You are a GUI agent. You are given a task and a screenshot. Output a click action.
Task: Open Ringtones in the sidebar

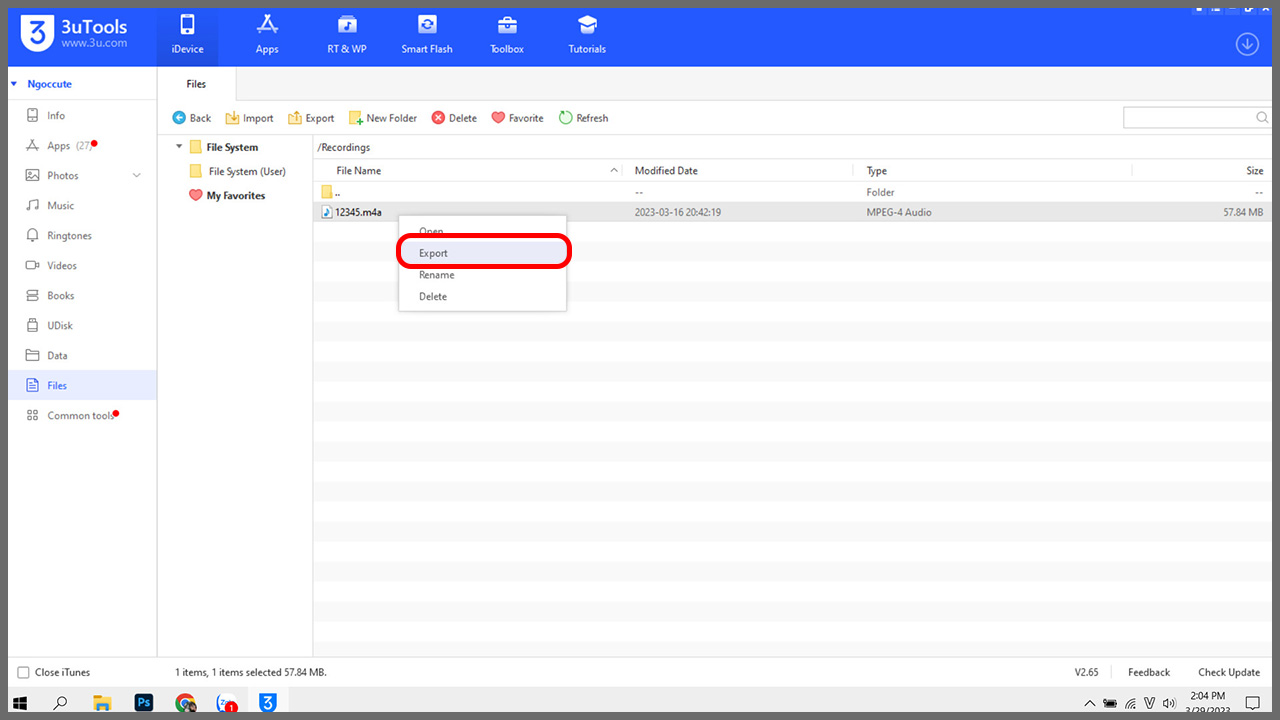[x=69, y=236]
